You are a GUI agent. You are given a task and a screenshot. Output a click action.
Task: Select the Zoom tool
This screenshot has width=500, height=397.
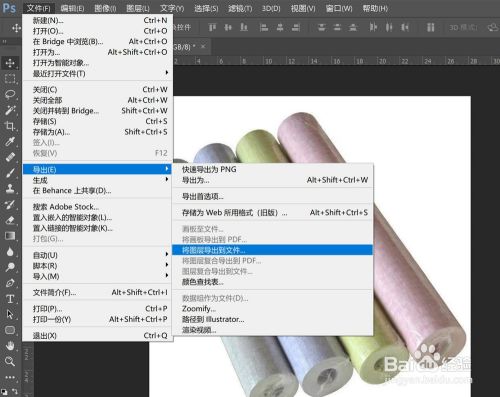[x=10, y=361]
